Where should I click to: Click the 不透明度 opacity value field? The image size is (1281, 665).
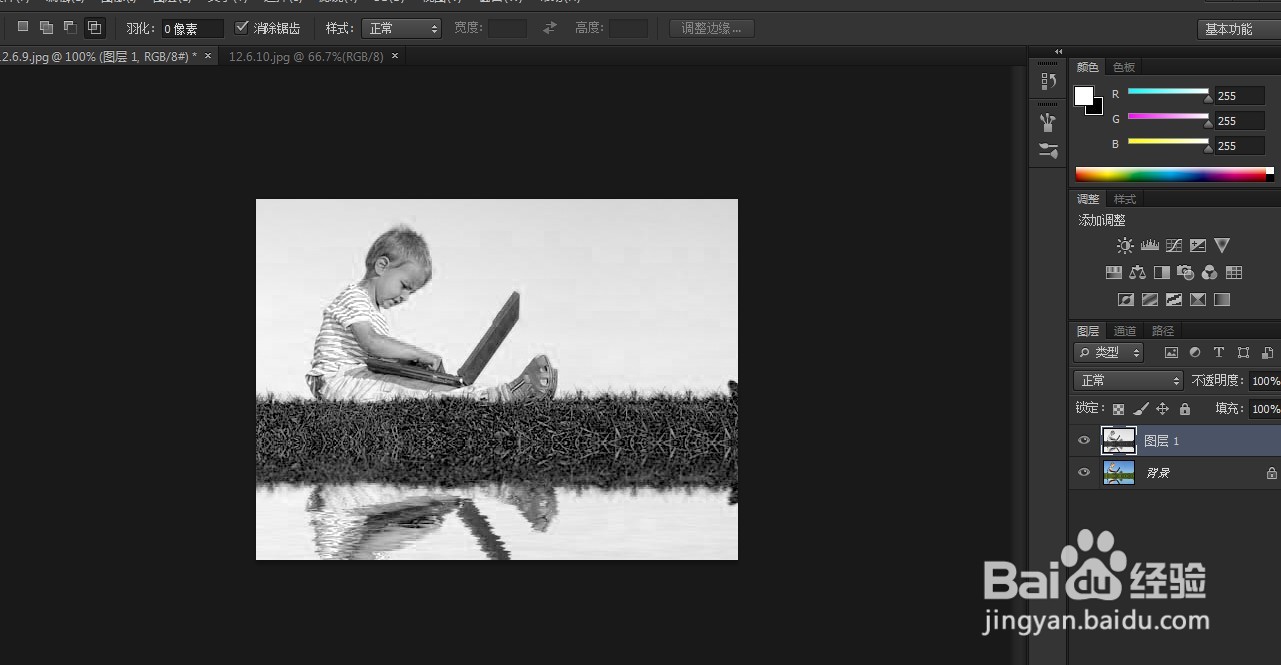point(1265,381)
